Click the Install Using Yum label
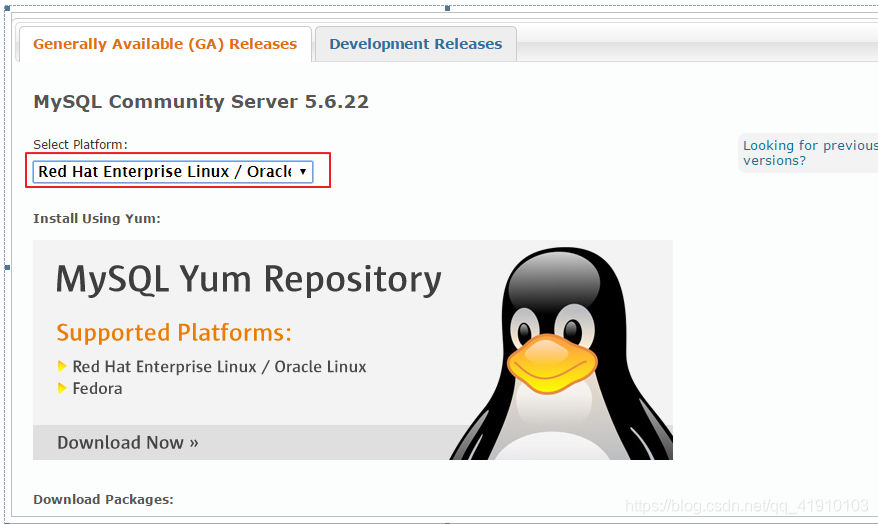 pos(97,218)
